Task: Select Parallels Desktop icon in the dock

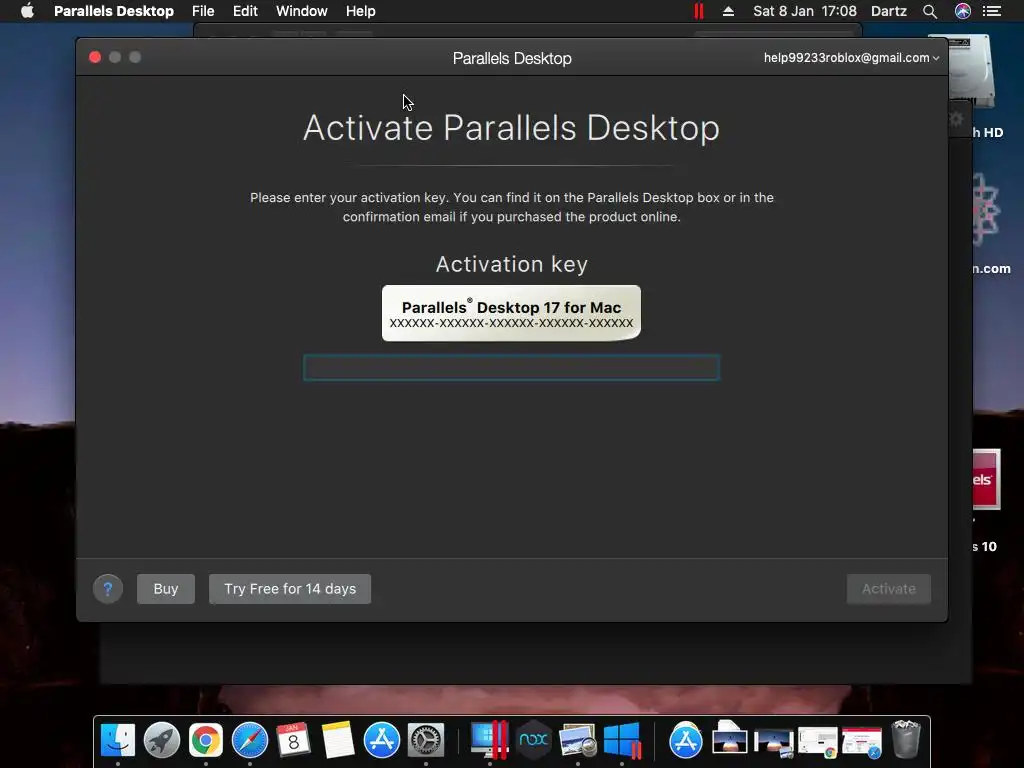Action: point(489,740)
